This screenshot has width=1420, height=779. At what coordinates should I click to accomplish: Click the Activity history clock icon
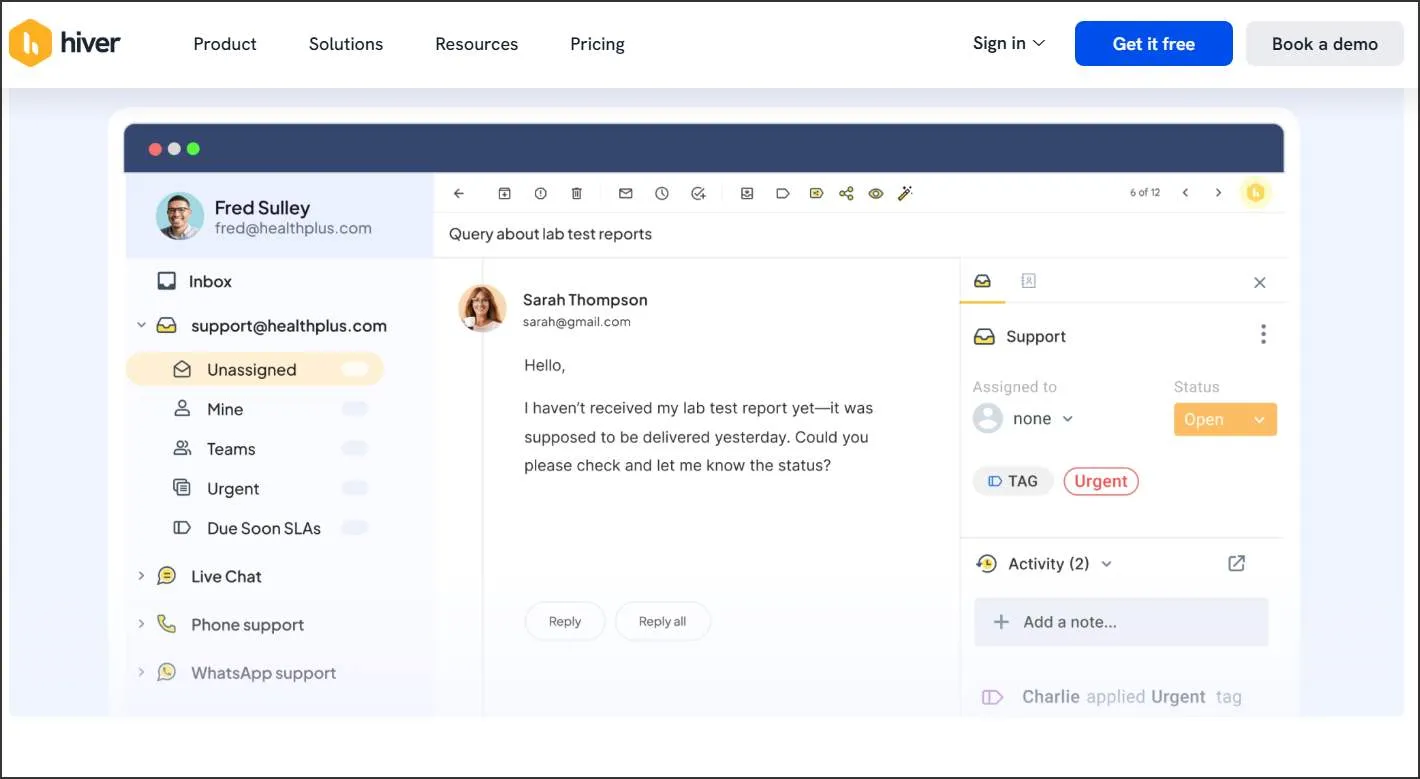[986, 563]
